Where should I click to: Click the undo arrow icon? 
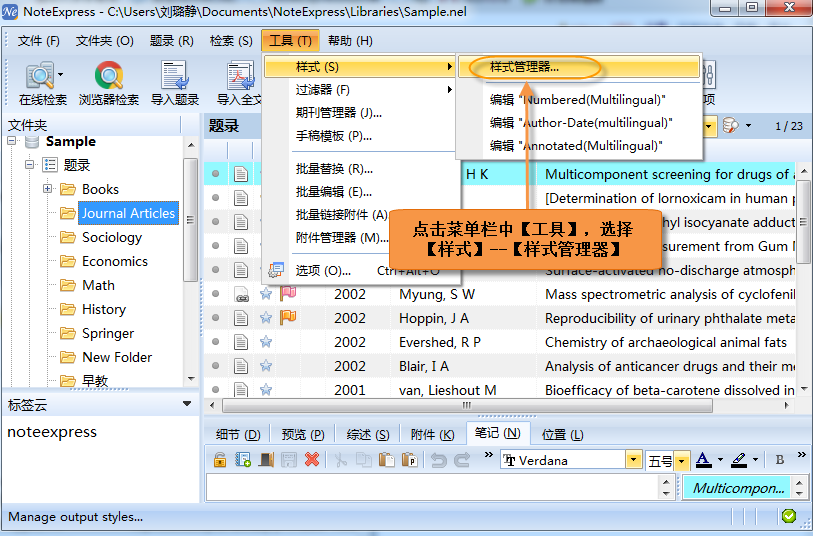439,459
